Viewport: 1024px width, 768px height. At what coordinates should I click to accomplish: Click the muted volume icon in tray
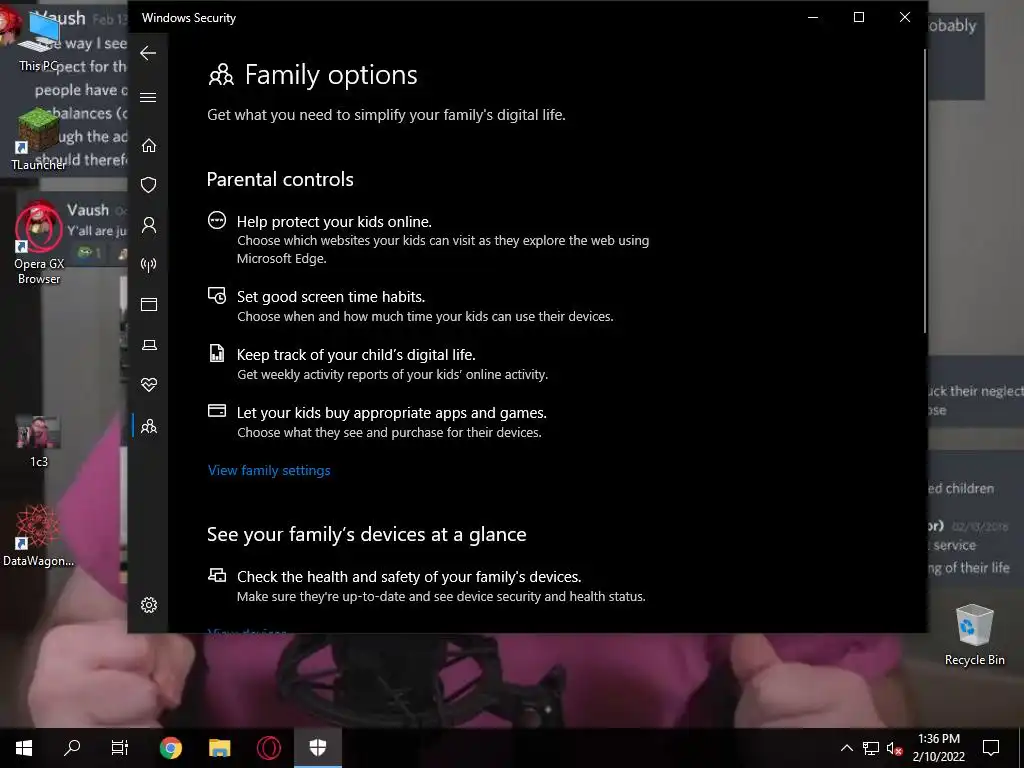coord(894,748)
